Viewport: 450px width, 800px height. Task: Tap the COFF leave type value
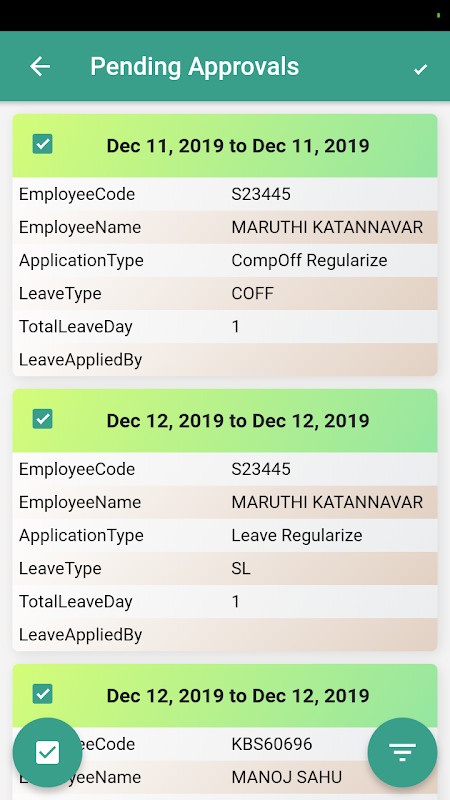tap(253, 294)
